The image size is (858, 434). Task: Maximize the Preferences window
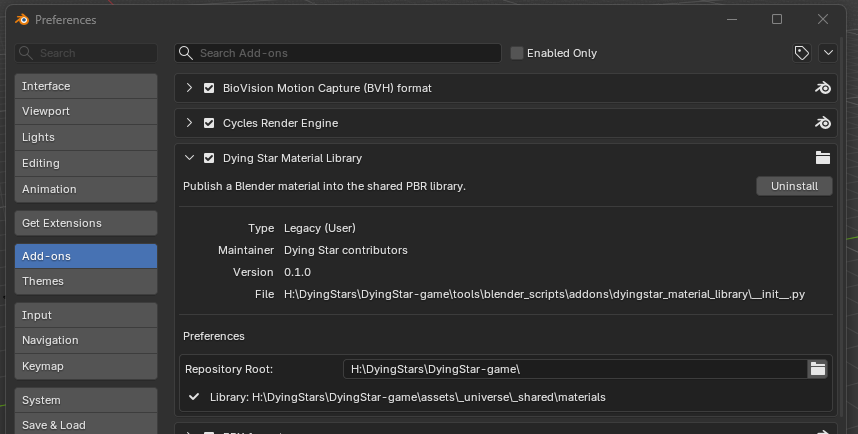pos(776,19)
